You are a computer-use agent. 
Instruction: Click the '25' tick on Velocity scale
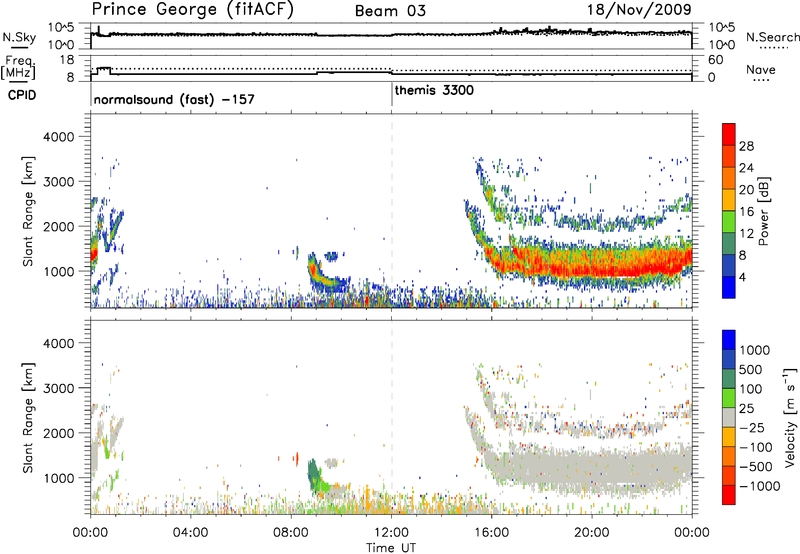[746, 409]
